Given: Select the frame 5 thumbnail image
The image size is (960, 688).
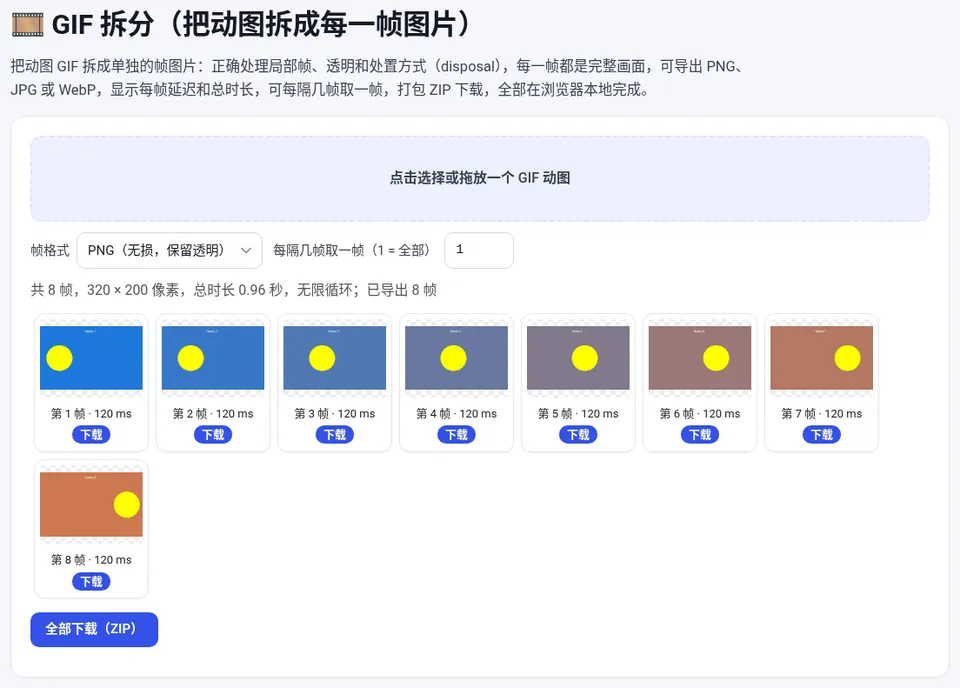Looking at the screenshot, I should [x=578, y=358].
